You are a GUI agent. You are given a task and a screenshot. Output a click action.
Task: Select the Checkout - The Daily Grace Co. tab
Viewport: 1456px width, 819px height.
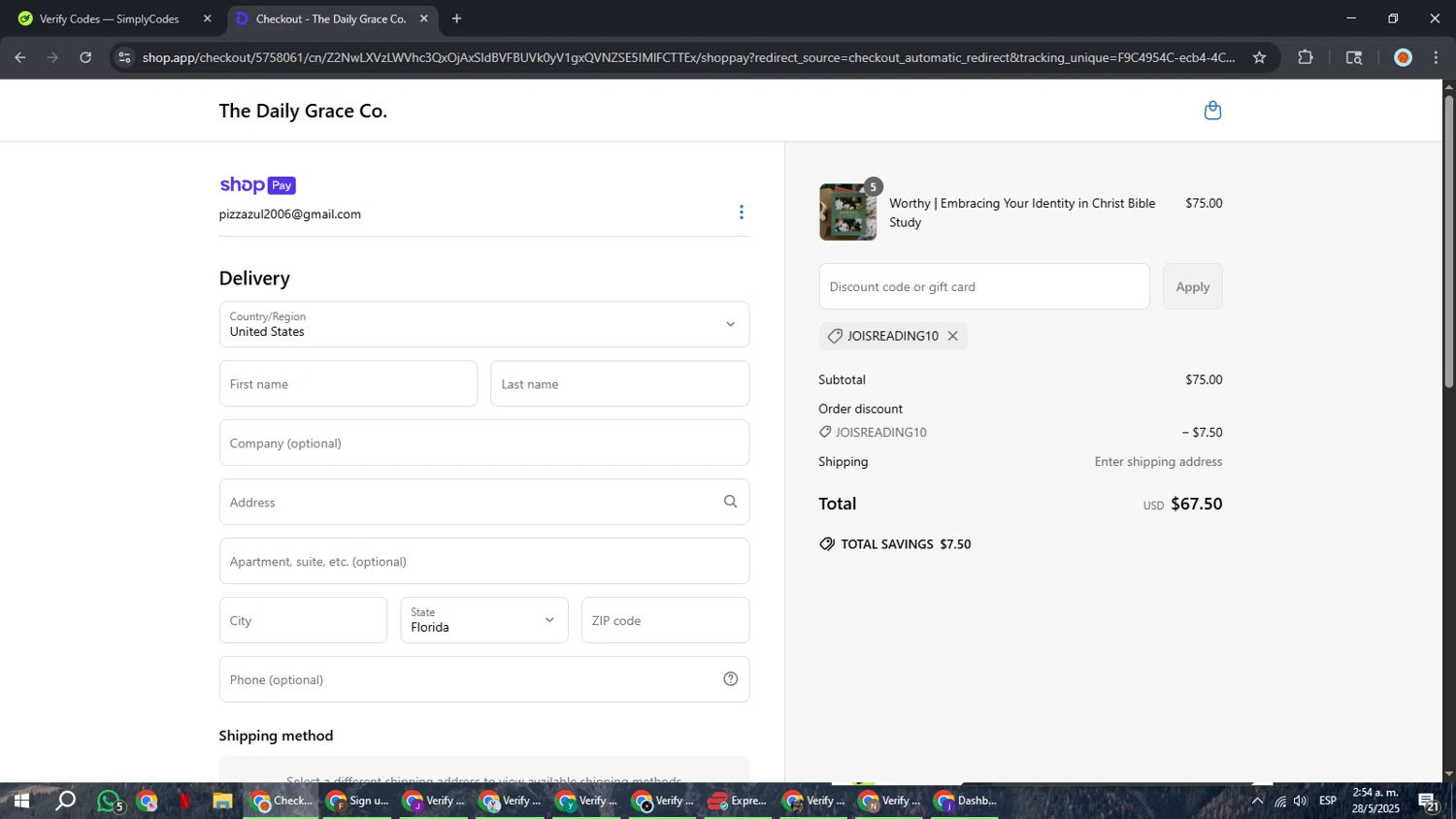[332, 18]
